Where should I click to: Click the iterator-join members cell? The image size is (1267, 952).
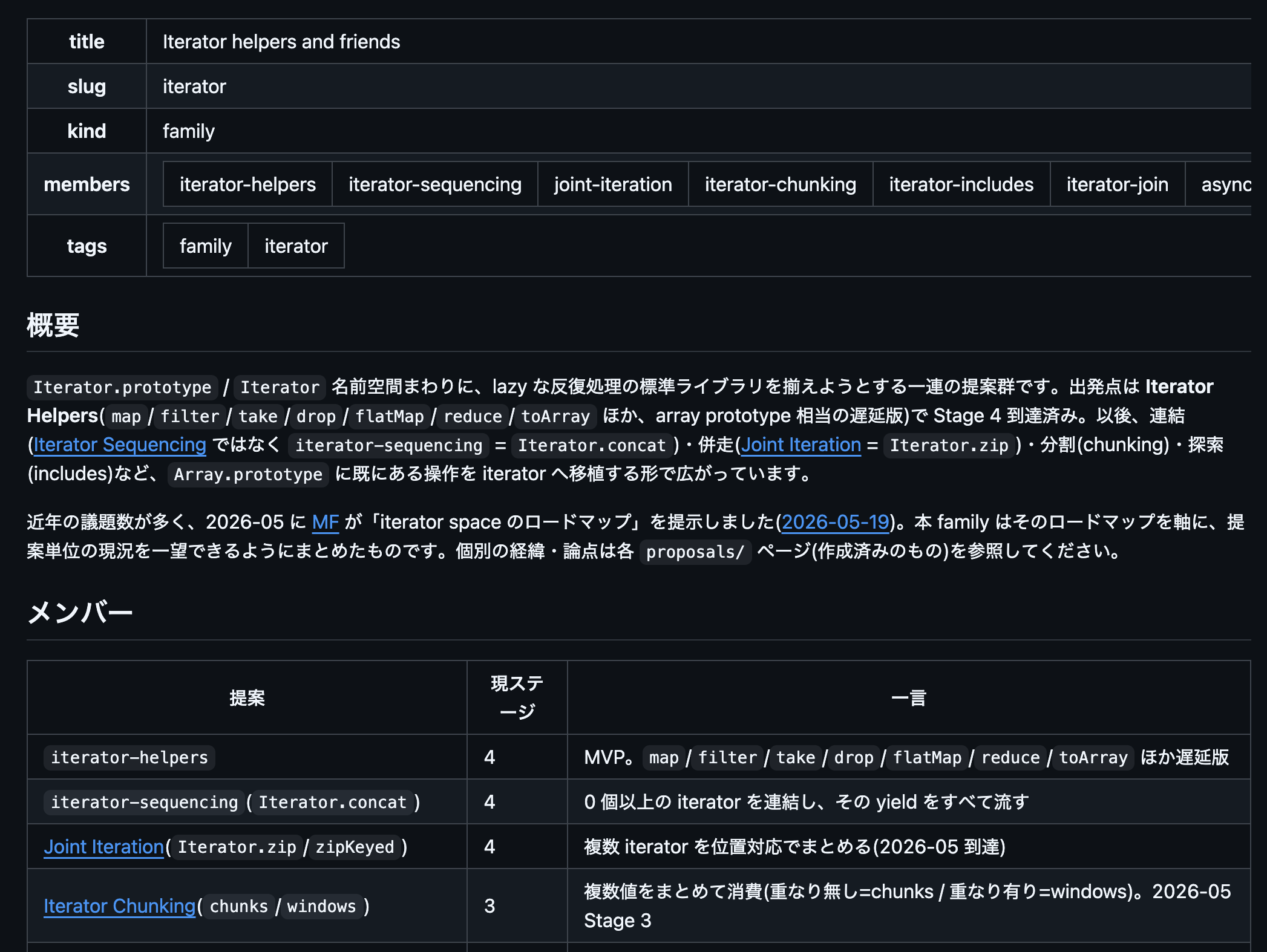coord(1118,184)
